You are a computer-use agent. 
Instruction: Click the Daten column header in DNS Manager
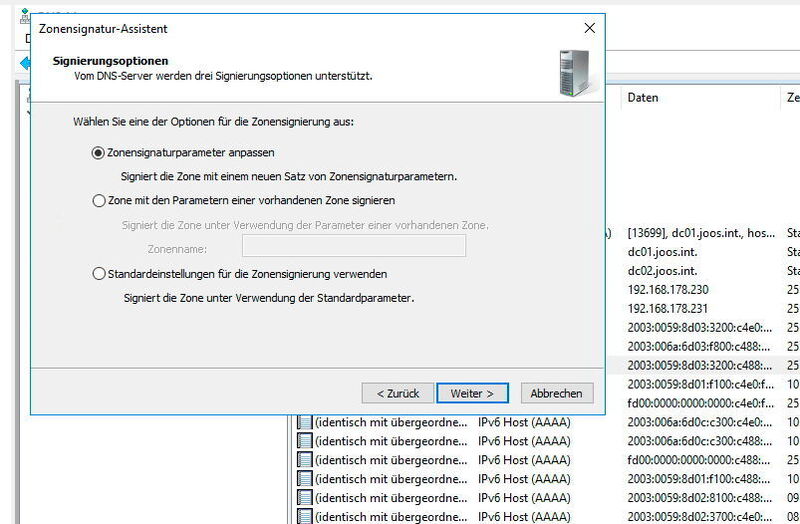point(643,97)
